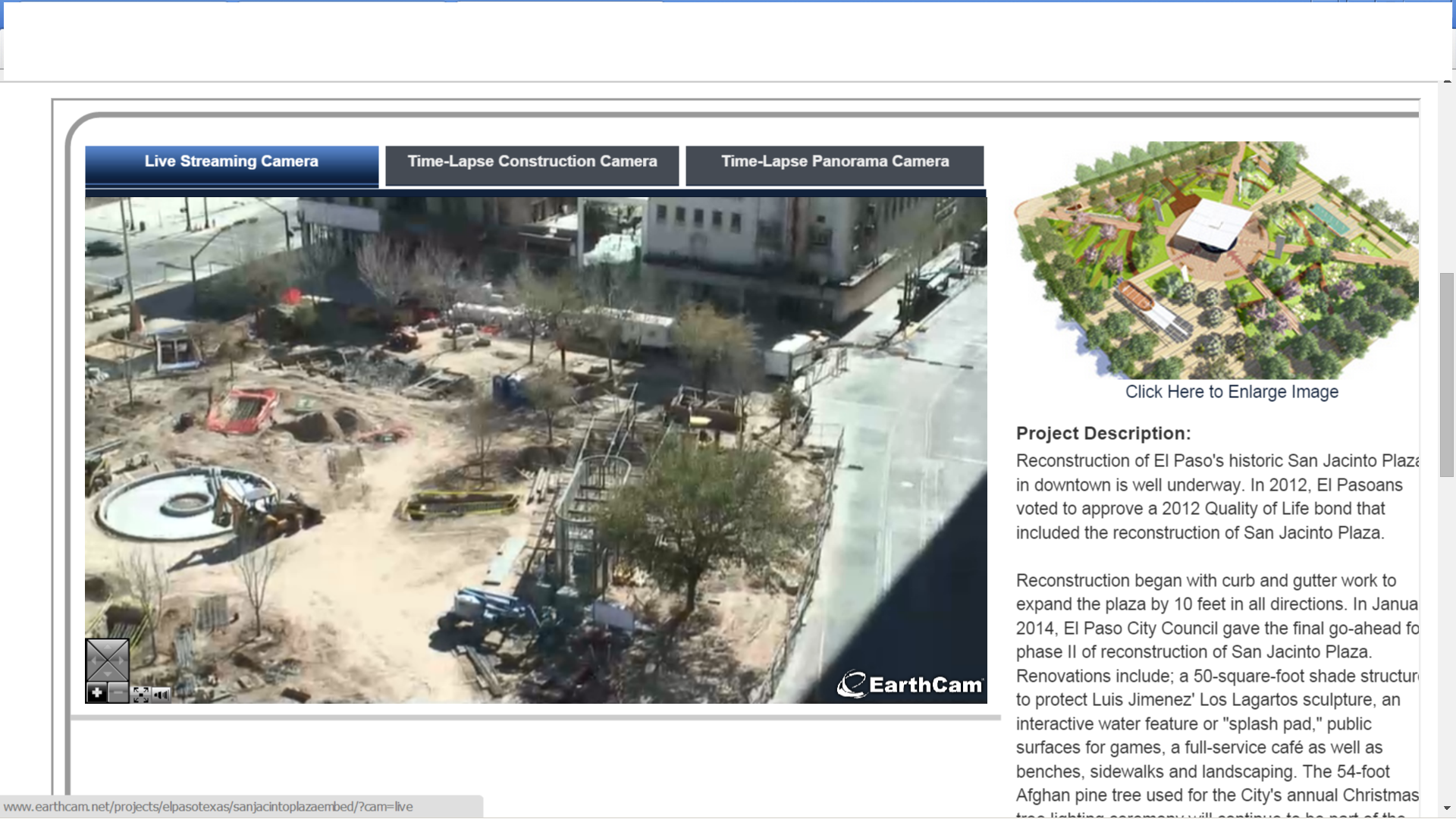
Task: Pan the camera up using arrow pad
Action: pos(107,647)
